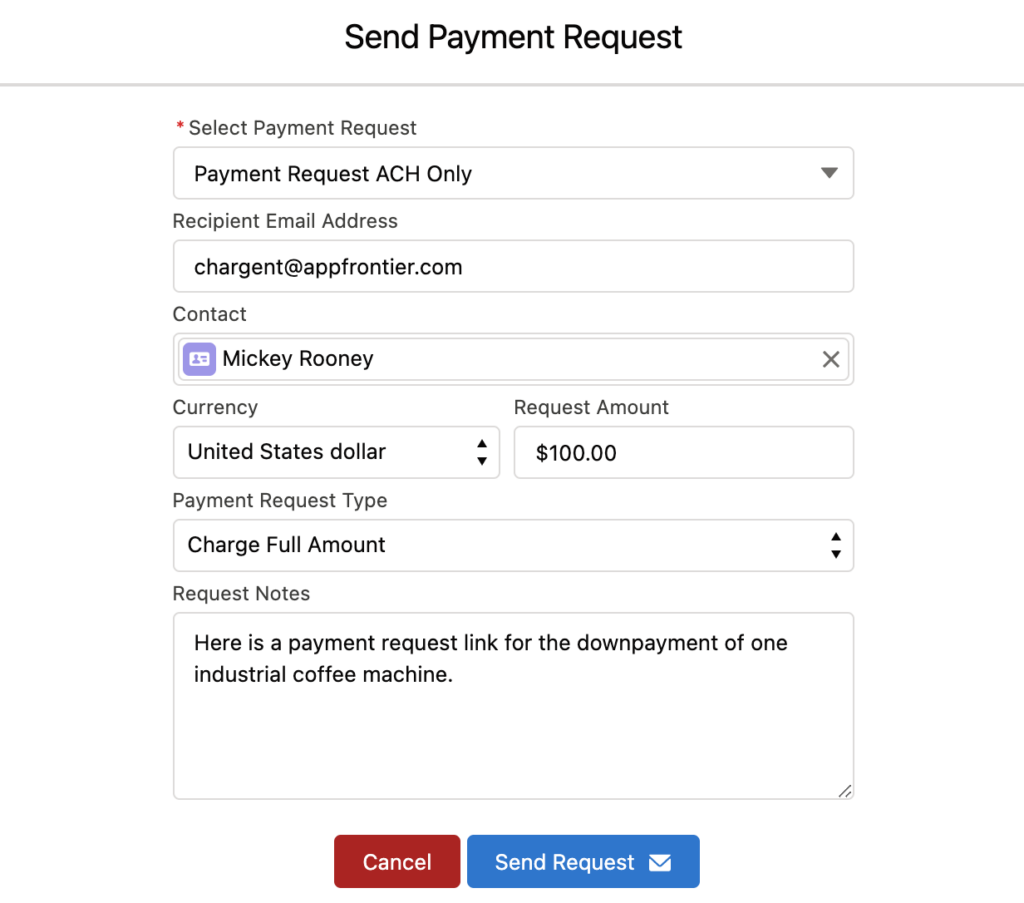Image resolution: width=1024 pixels, height=903 pixels.
Task: Expand the Select Payment Request dropdown arrow
Action: [x=829, y=173]
